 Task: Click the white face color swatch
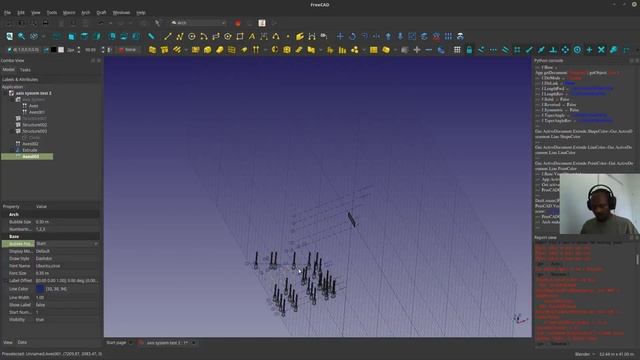click(61, 50)
